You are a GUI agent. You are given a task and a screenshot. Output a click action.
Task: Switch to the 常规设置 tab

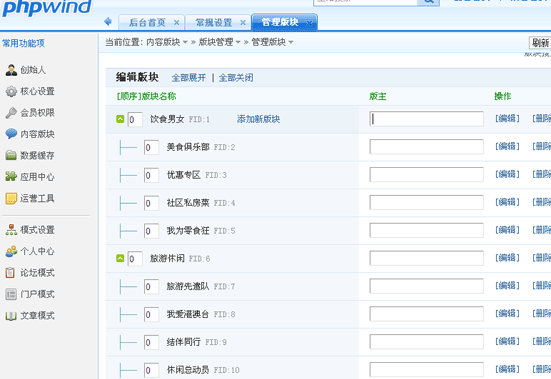214,23
